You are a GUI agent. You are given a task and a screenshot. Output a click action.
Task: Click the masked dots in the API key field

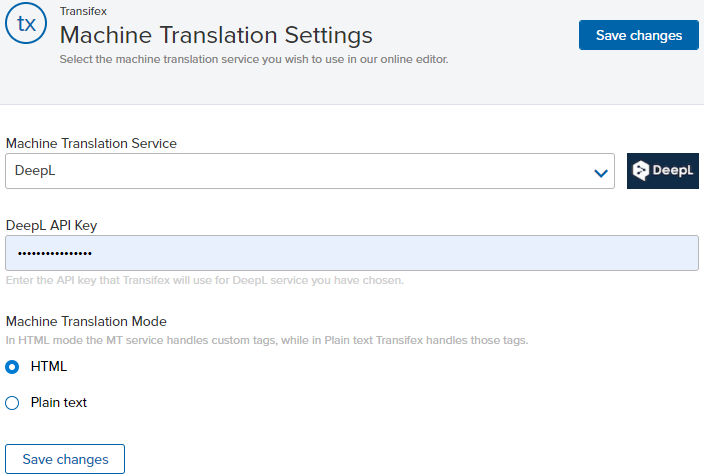click(x=55, y=254)
